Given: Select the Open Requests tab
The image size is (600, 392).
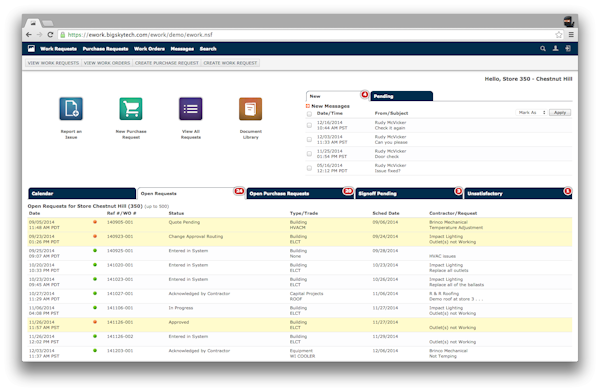Looking at the screenshot, I should [191, 193].
